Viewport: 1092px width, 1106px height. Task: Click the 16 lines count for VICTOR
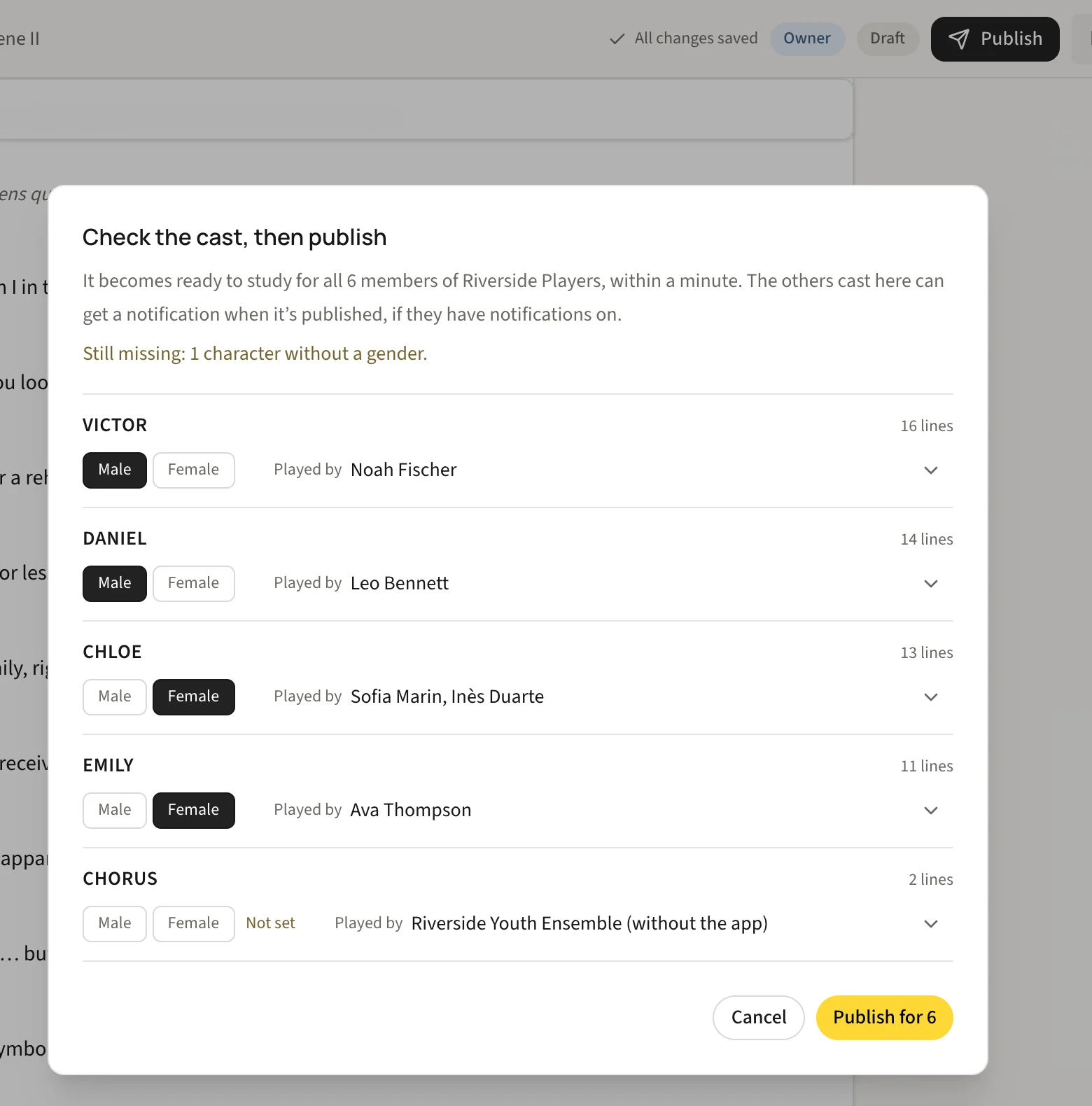pos(926,426)
